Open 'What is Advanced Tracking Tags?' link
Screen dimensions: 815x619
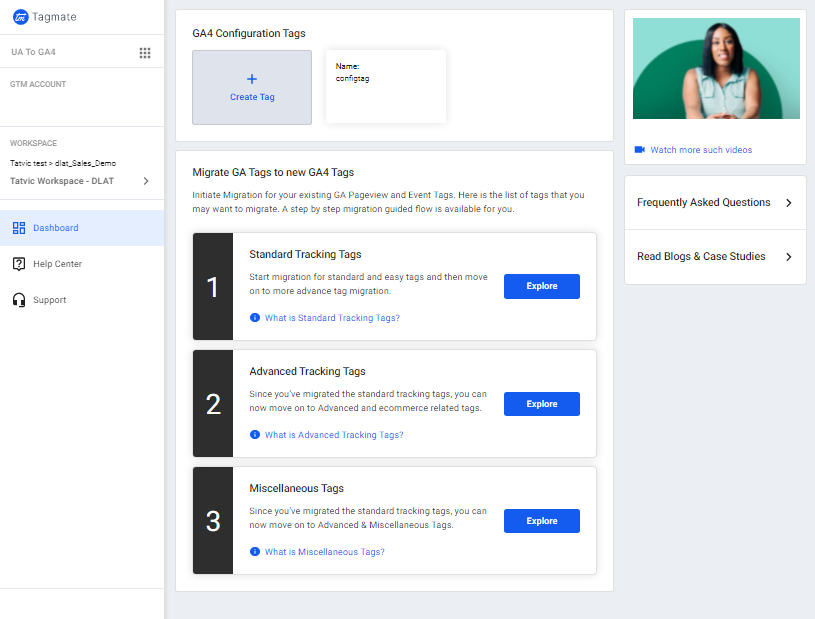click(334, 435)
